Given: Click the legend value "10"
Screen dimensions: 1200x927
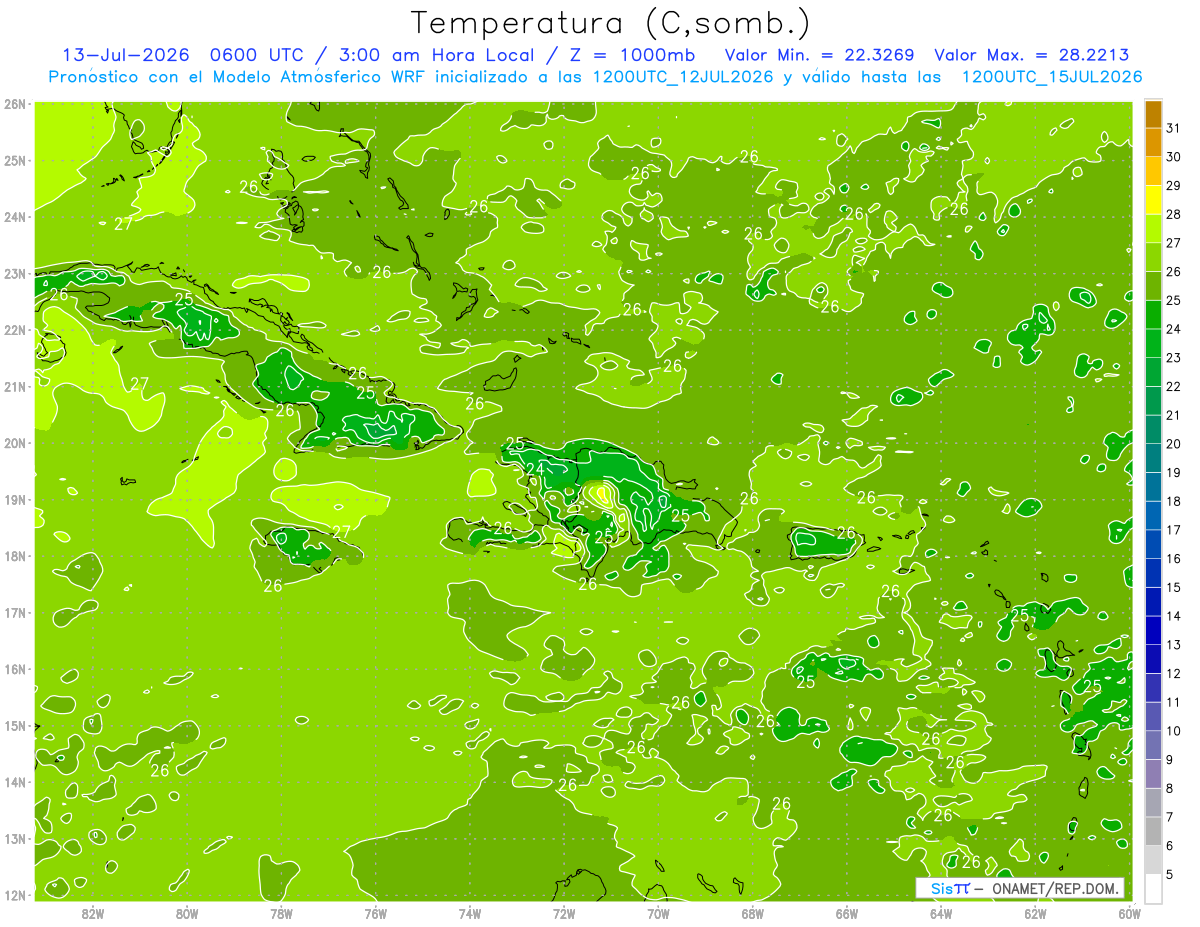Looking at the screenshot, I should pos(1173,731).
